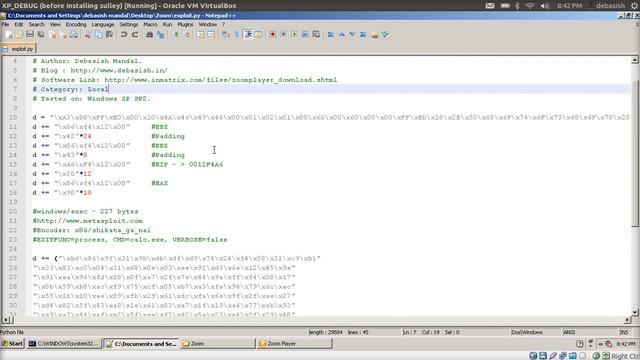Redo the edit via the toolbar
640x360 pixels.
(x=135, y=35)
